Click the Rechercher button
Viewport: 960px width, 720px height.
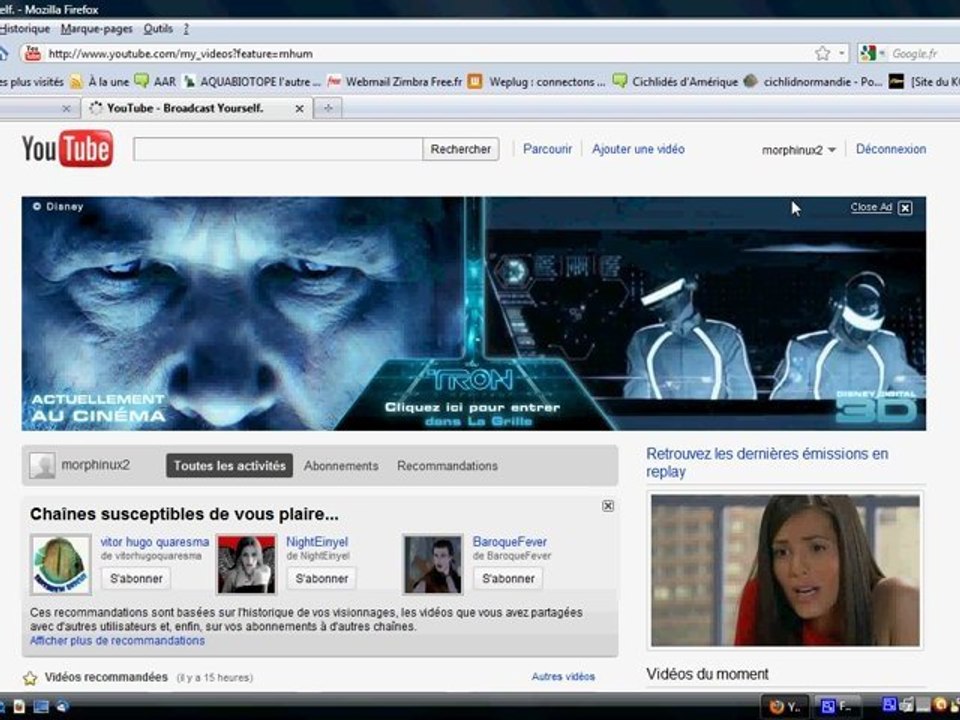[460, 149]
